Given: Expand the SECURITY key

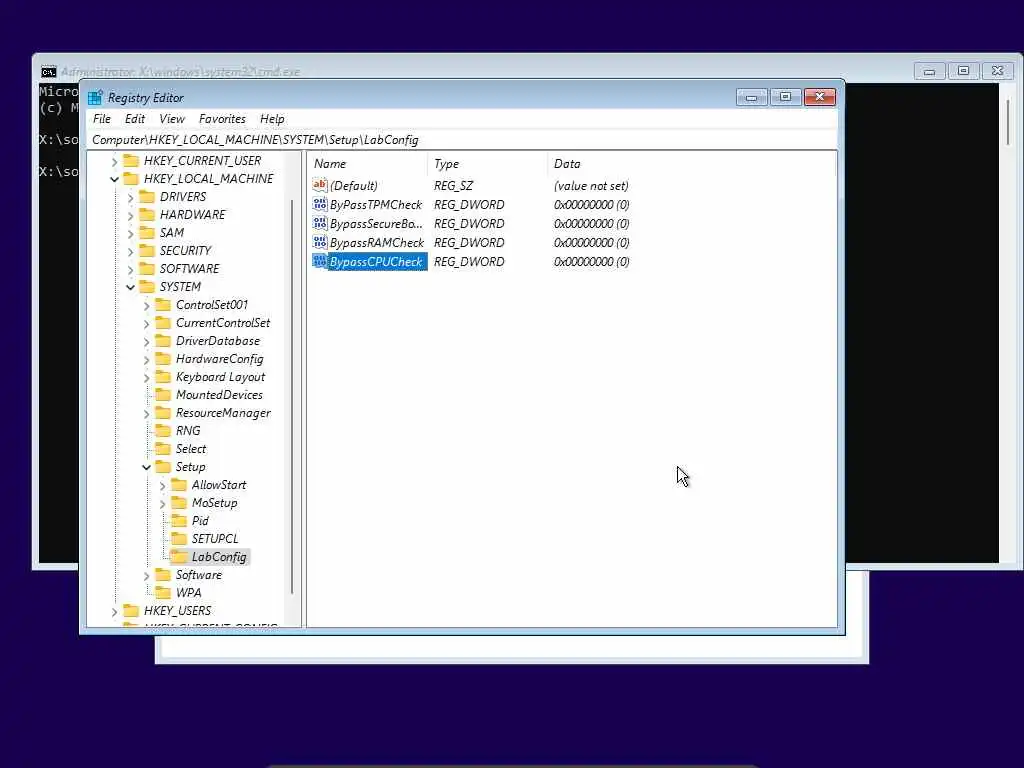Looking at the screenshot, I should pyautogui.click(x=131, y=251).
